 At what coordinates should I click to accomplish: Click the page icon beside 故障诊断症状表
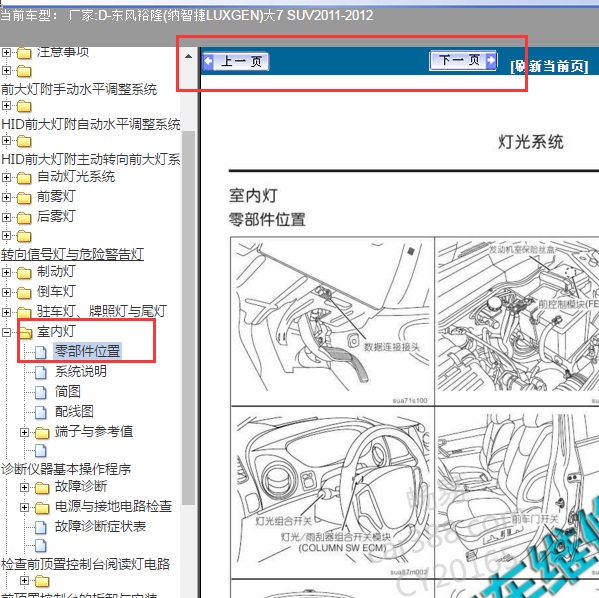[x=41, y=527]
